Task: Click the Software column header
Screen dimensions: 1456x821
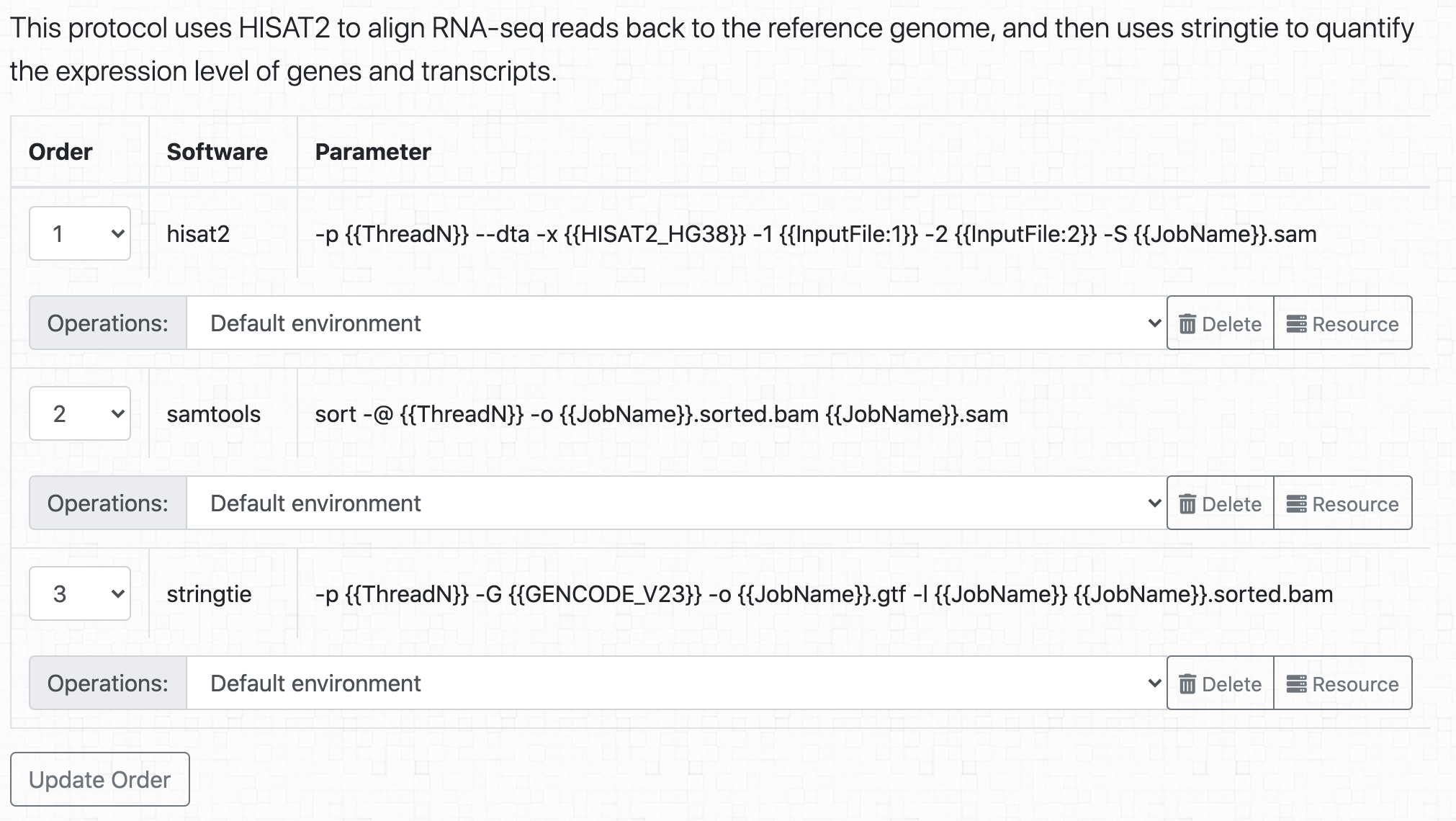Action: (x=217, y=152)
